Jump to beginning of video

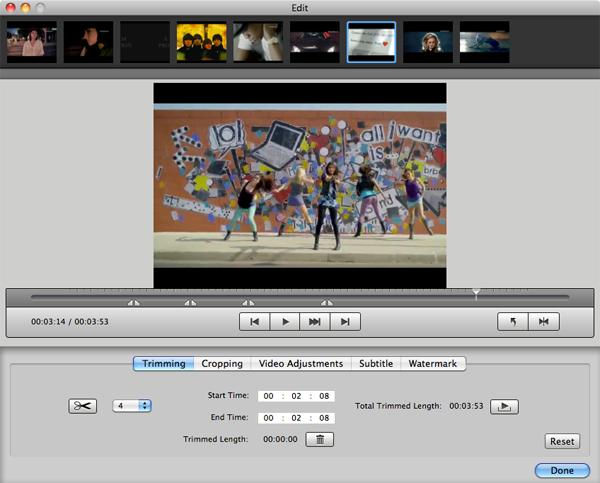coord(254,321)
